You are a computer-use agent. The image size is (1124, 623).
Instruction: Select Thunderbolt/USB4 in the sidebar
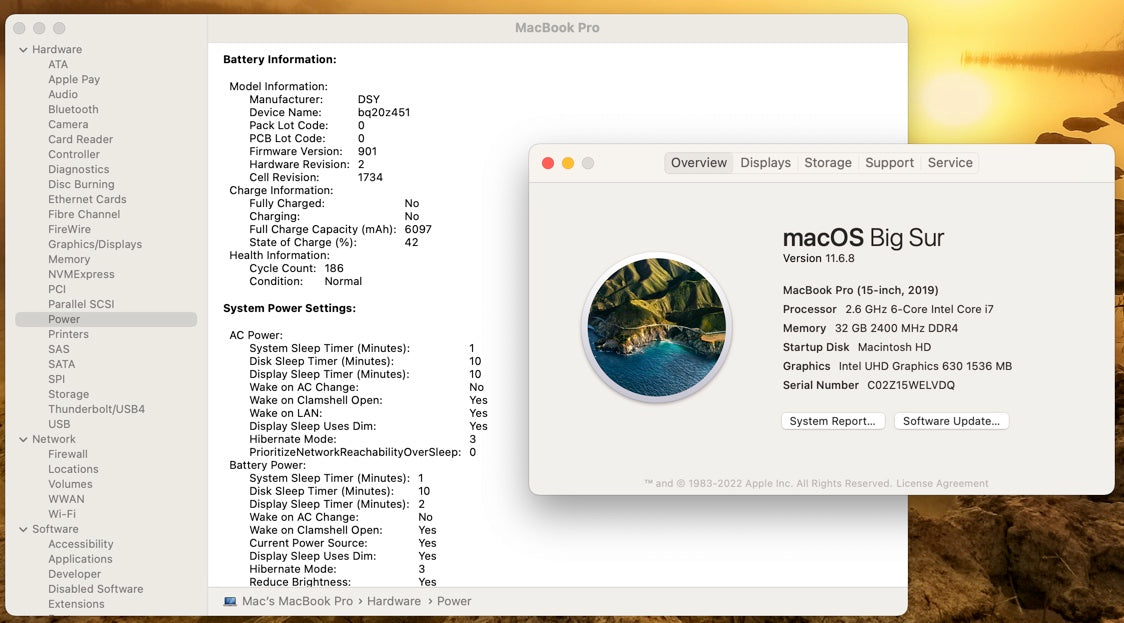[x=96, y=409]
